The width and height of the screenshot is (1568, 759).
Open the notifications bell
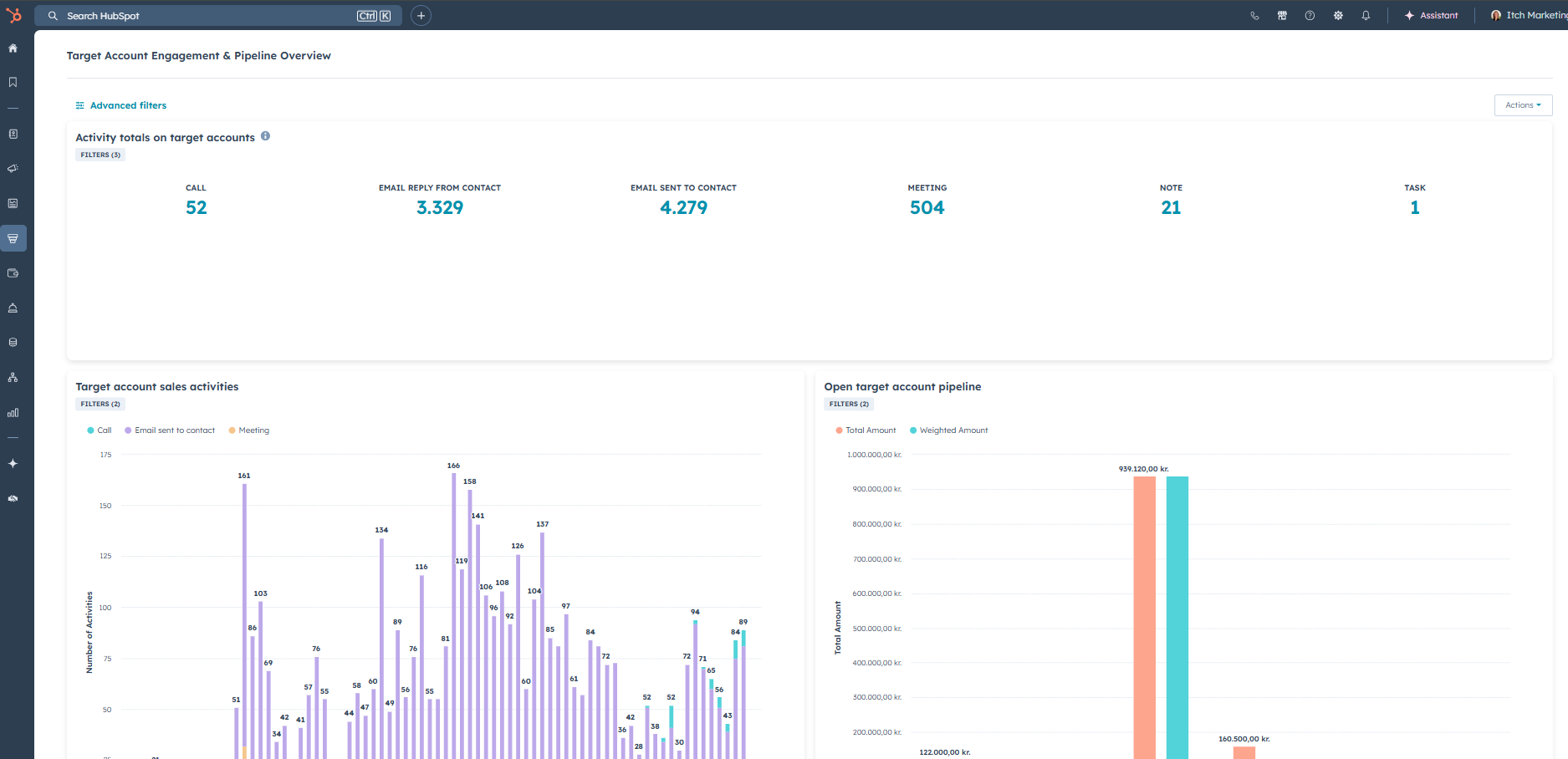pos(1366,15)
